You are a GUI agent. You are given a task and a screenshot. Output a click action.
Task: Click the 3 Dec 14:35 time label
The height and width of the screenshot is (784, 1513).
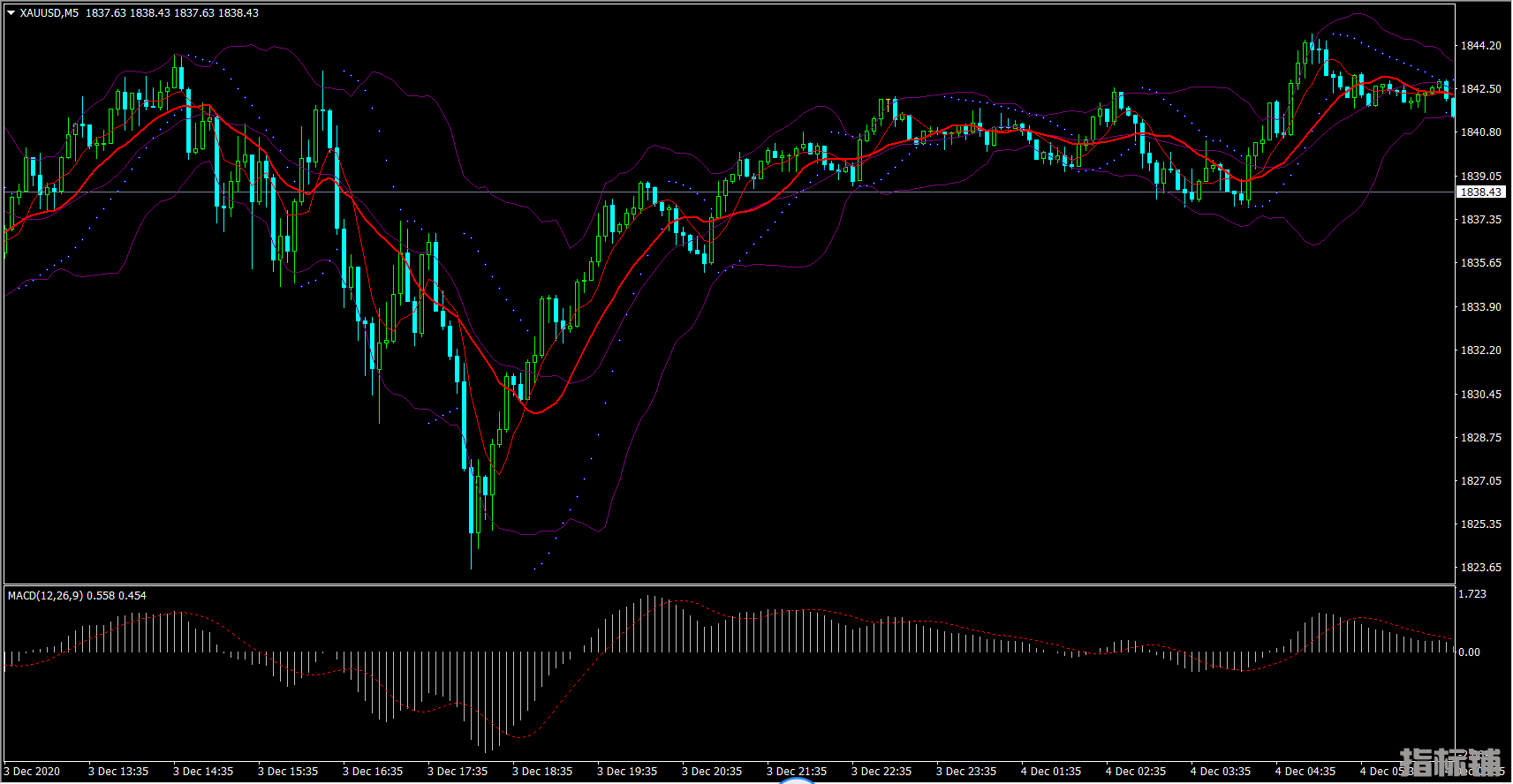coord(203,772)
